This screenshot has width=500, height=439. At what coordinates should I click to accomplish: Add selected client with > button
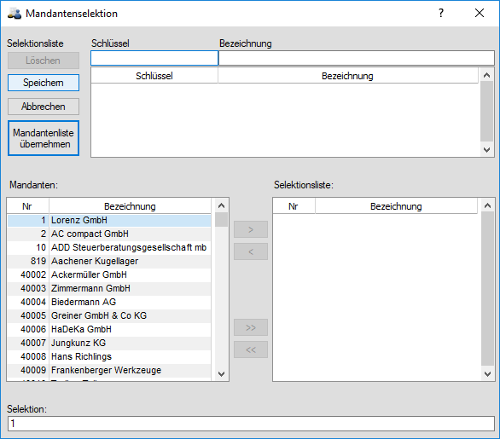coord(251,230)
